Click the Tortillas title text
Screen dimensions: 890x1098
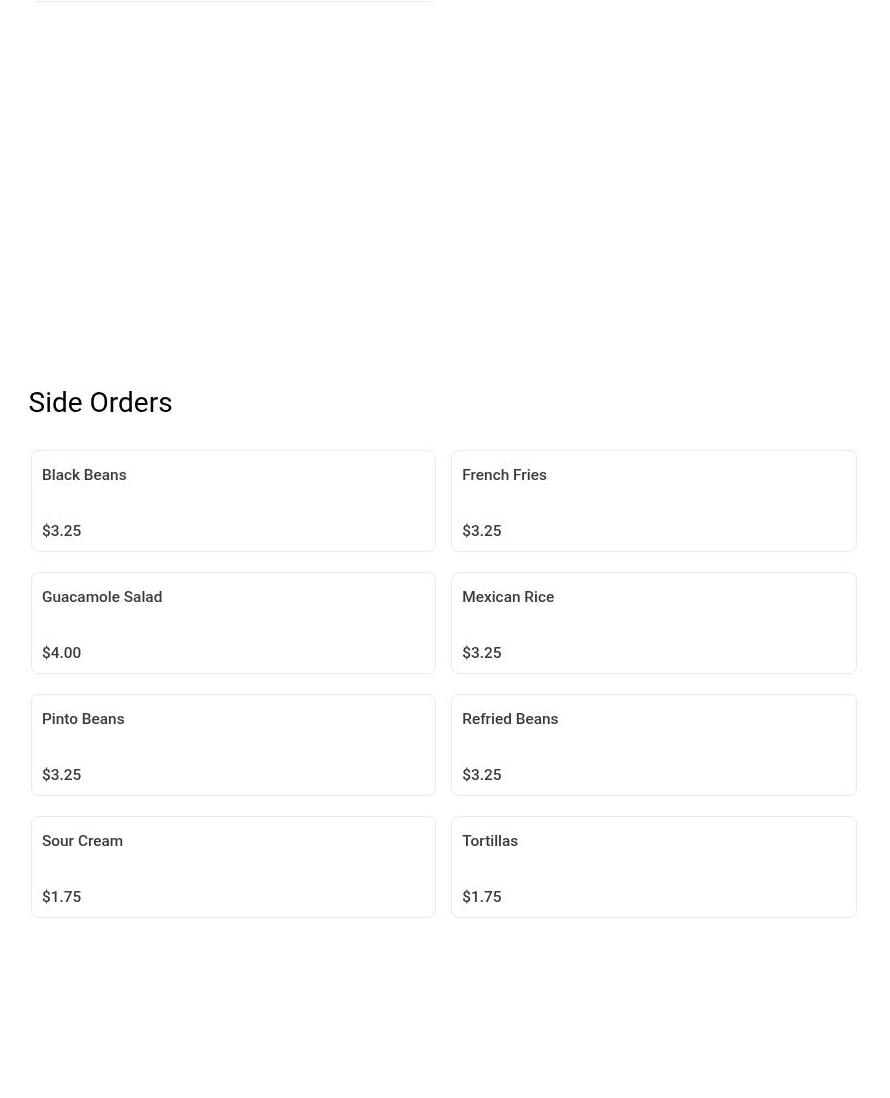click(490, 840)
